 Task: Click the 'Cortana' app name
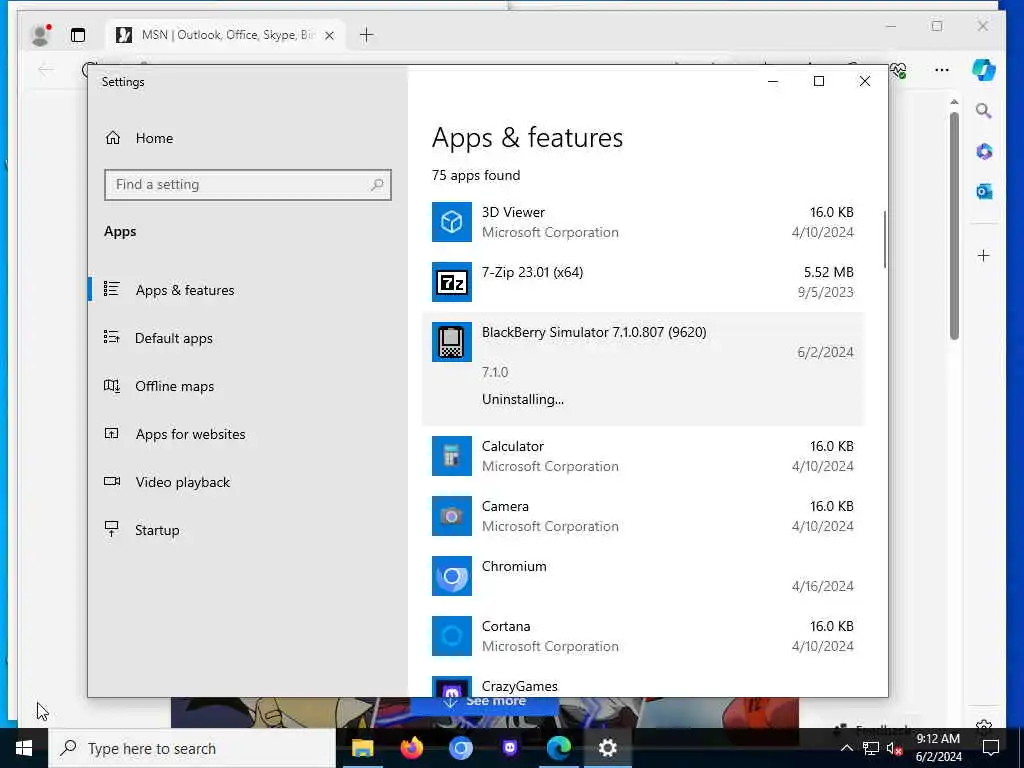click(506, 626)
